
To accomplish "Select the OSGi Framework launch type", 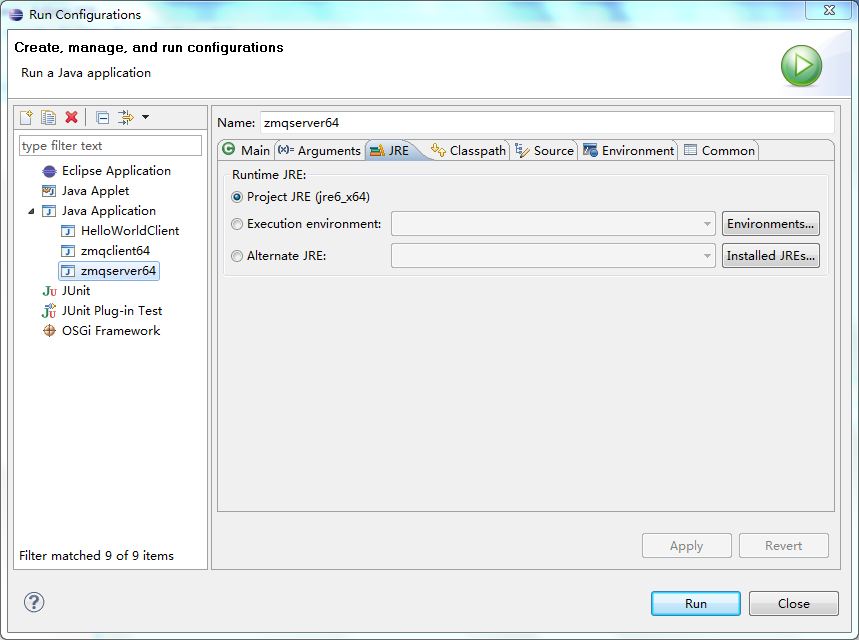I will 110,331.
